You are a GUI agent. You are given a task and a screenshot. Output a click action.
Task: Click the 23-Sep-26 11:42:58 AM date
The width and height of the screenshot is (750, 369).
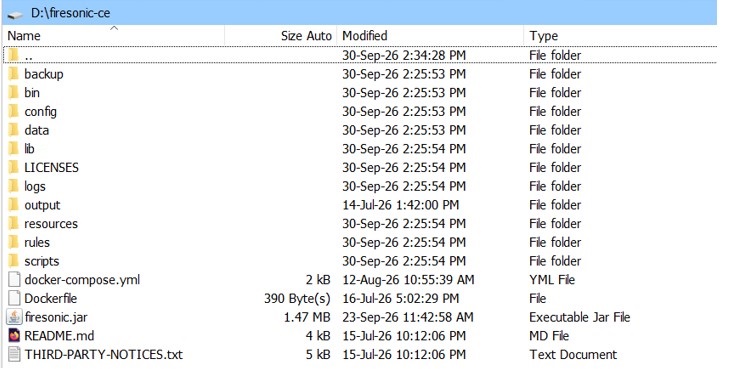pyautogui.click(x=408, y=316)
